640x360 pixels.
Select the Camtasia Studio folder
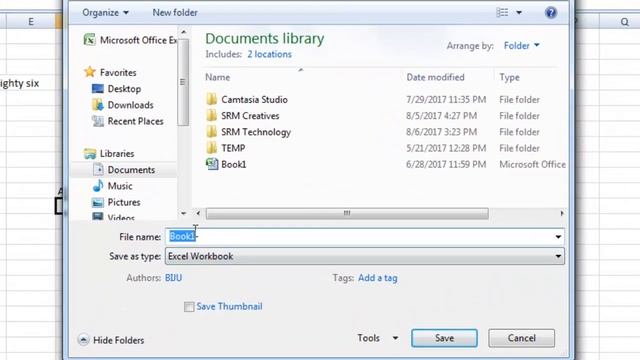point(247,100)
